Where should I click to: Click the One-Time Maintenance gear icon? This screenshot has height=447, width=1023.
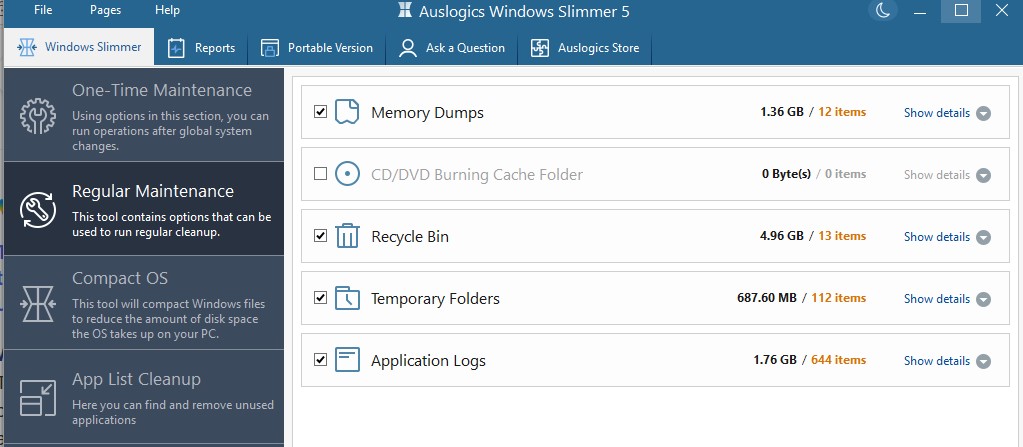pyautogui.click(x=38, y=116)
